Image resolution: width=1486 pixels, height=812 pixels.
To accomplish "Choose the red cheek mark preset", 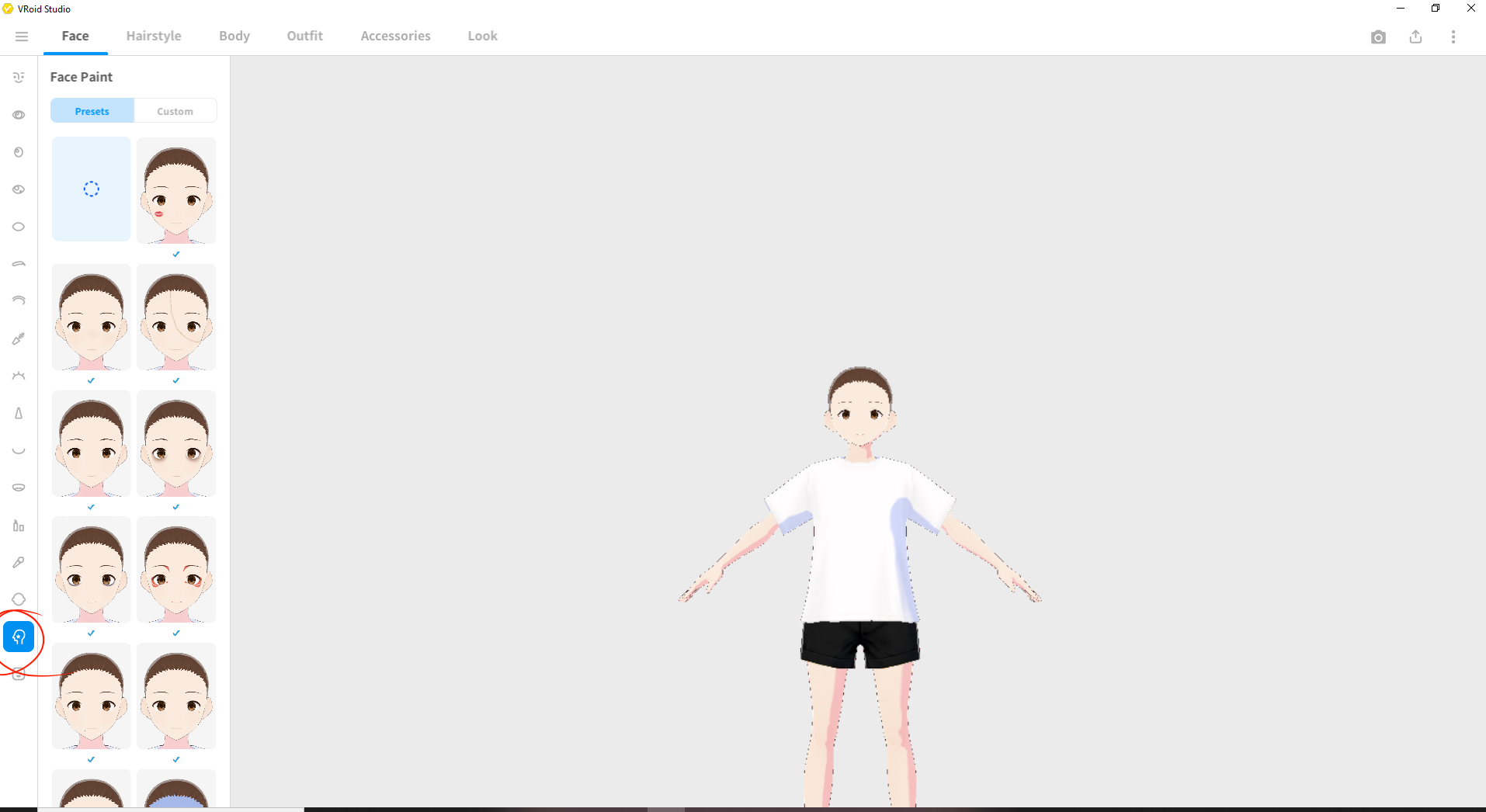I will pos(176,190).
